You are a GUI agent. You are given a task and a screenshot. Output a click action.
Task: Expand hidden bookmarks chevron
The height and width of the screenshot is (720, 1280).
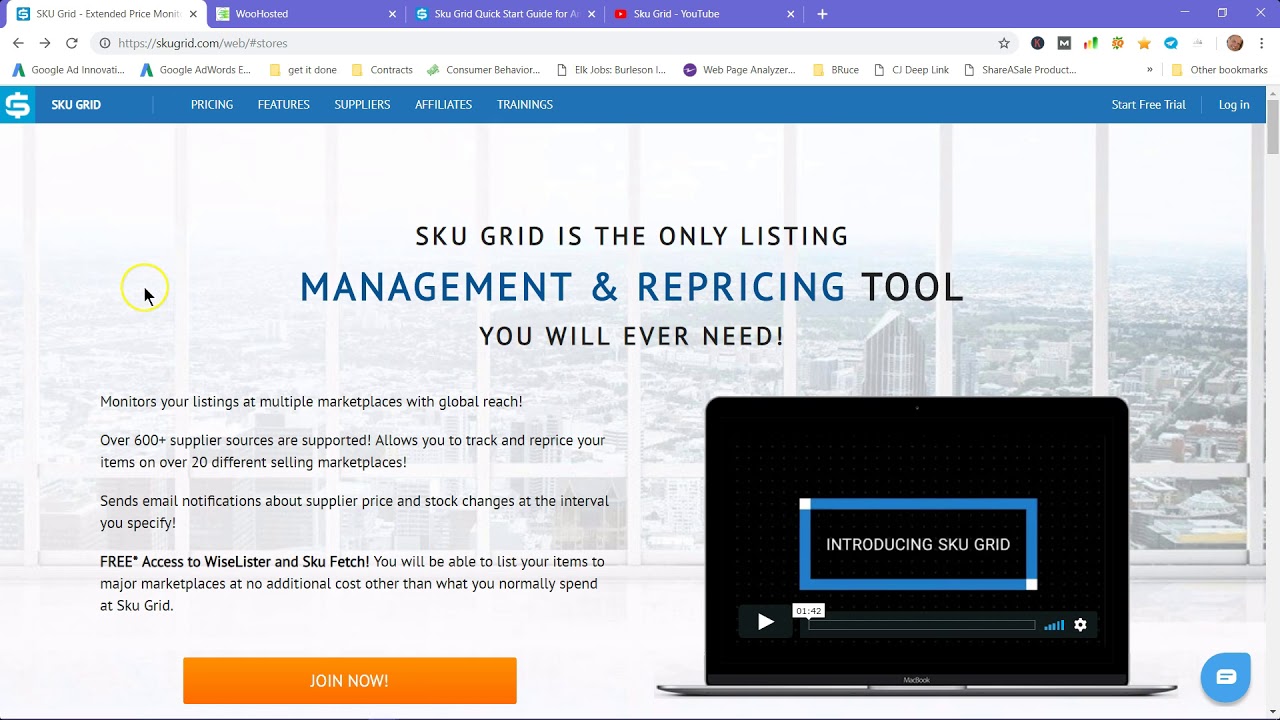click(1150, 70)
